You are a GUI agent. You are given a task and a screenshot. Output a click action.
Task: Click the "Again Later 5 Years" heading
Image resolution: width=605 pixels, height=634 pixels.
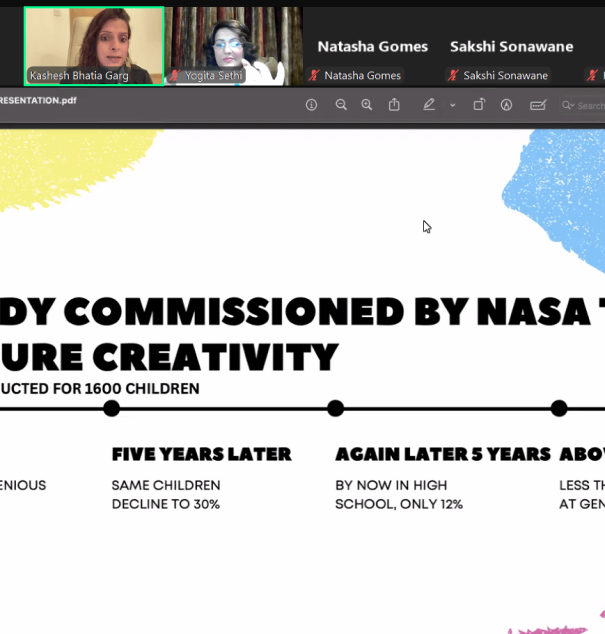[443, 454]
